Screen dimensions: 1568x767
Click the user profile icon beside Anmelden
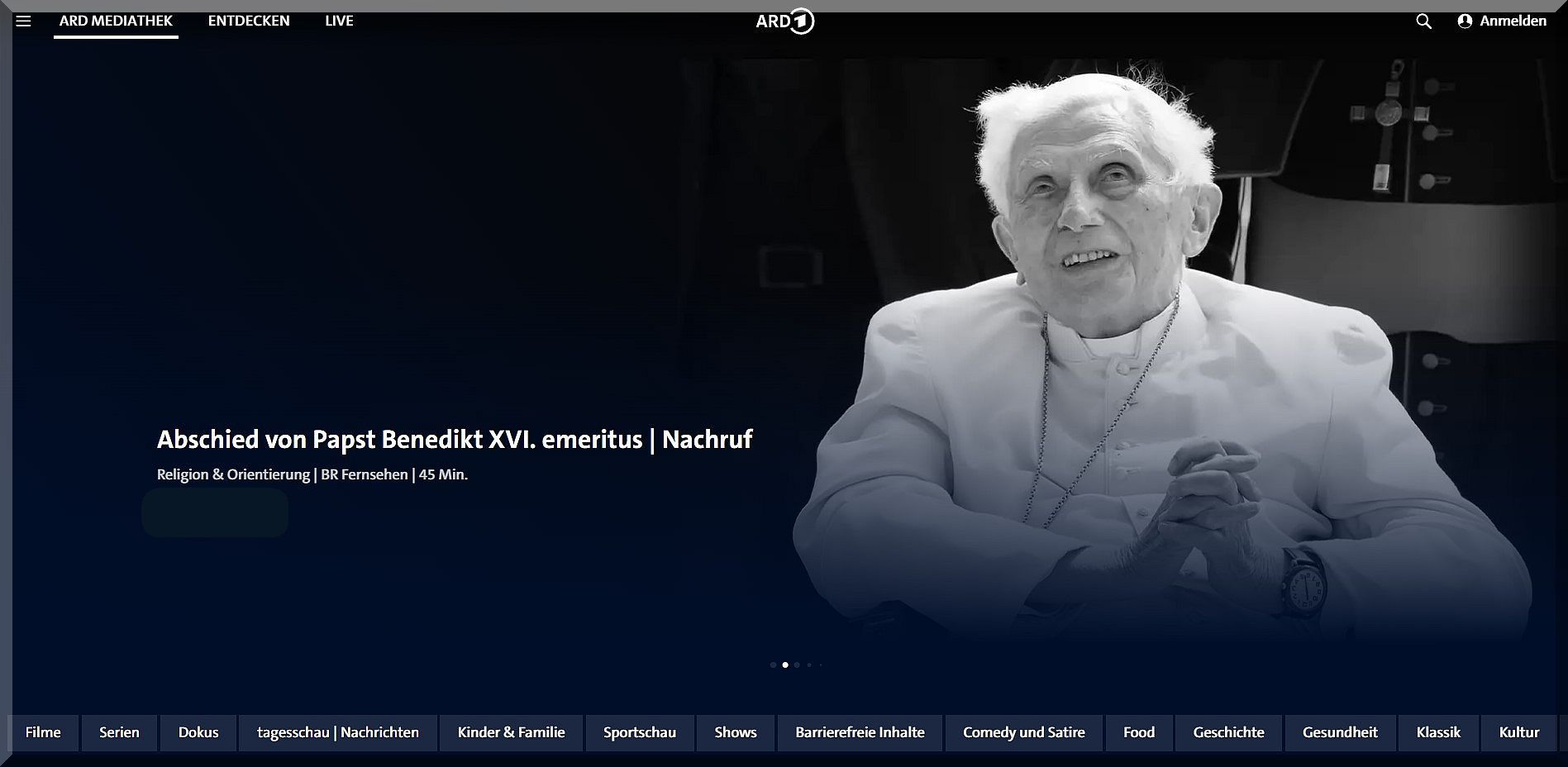(1465, 21)
